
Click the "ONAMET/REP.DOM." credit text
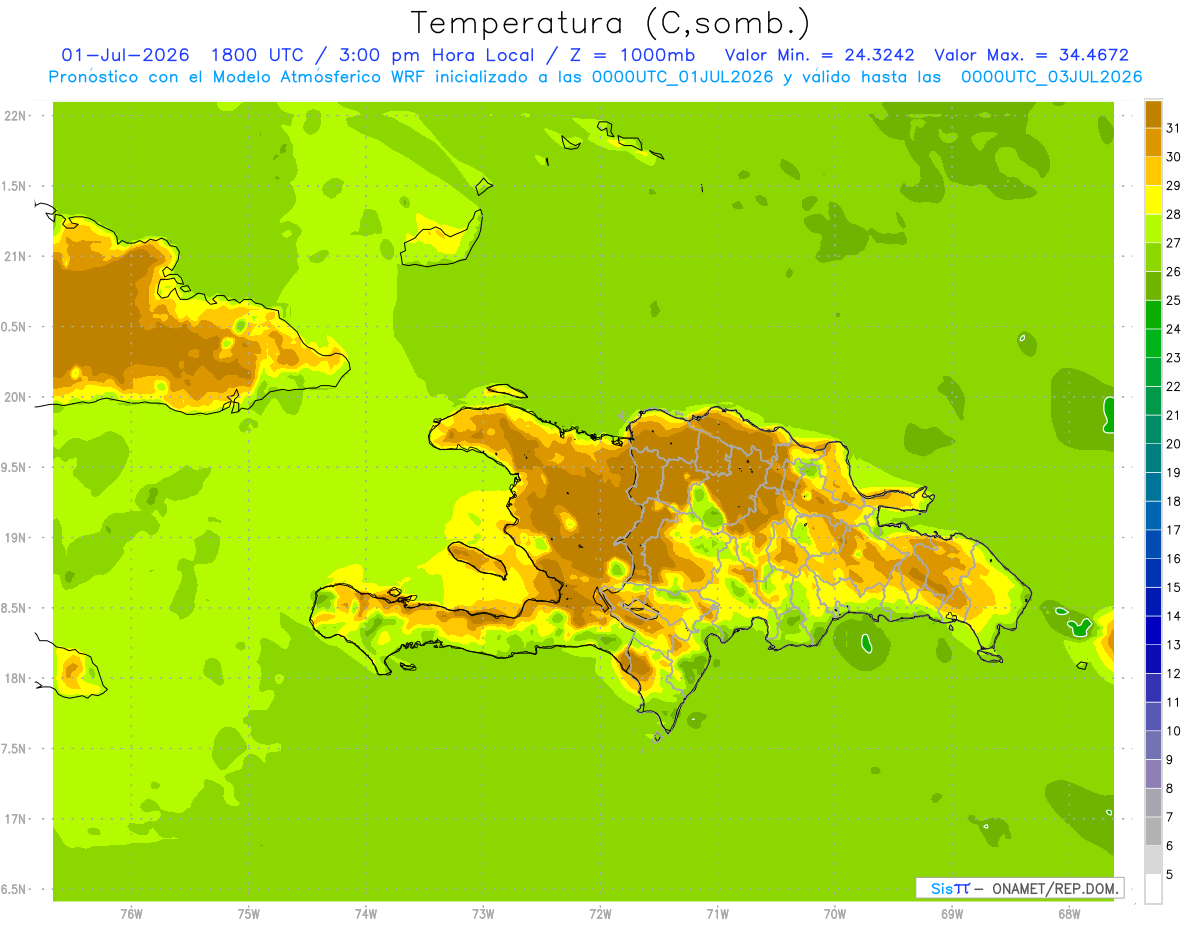coord(1055,888)
